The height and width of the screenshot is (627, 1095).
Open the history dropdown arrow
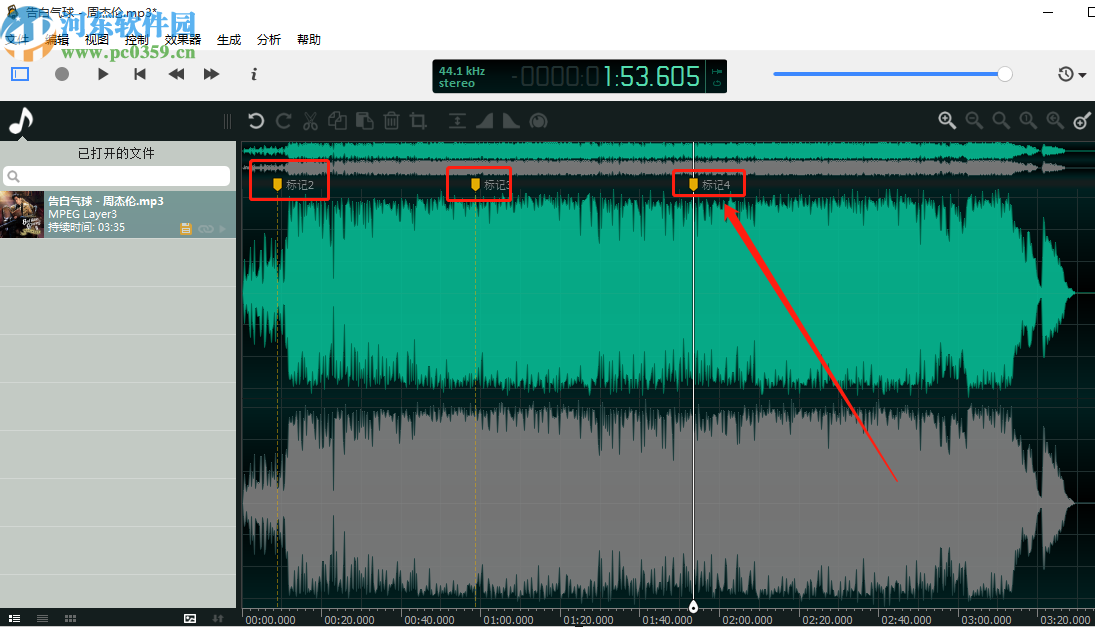coord(1082,75)
